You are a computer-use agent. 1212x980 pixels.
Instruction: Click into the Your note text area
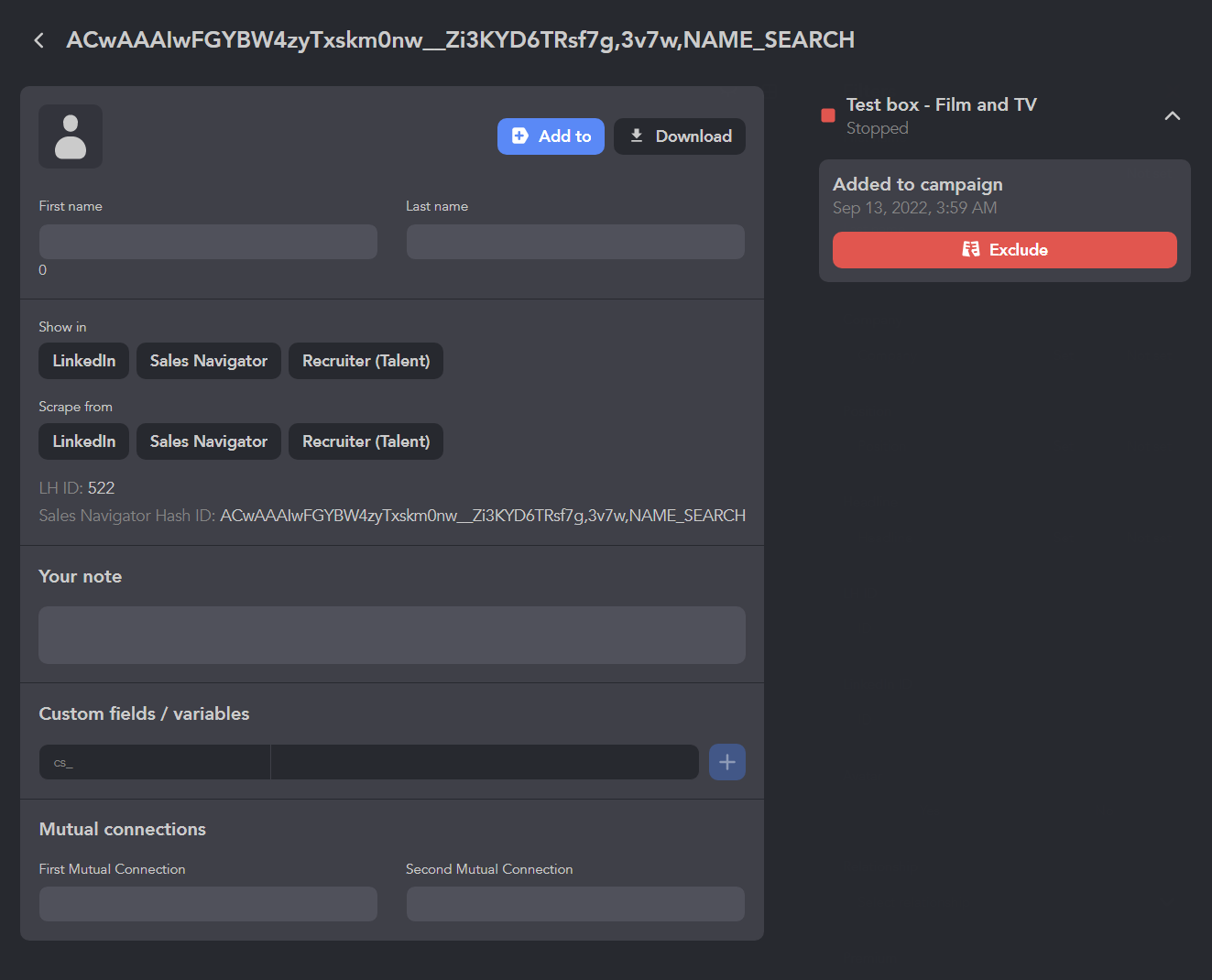pos(392,635)
